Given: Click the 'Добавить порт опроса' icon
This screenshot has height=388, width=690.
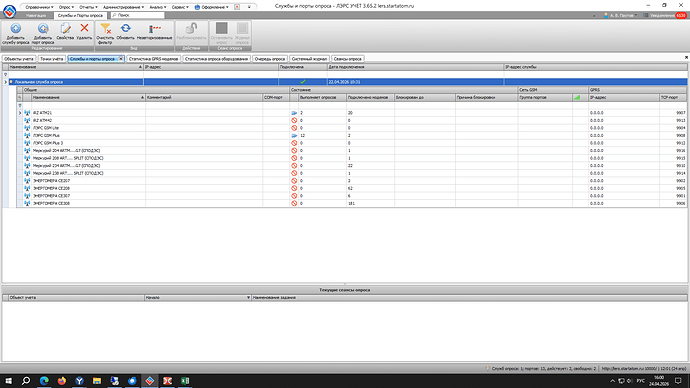Looking at the screenshot, I should click(x=43, y=29).
